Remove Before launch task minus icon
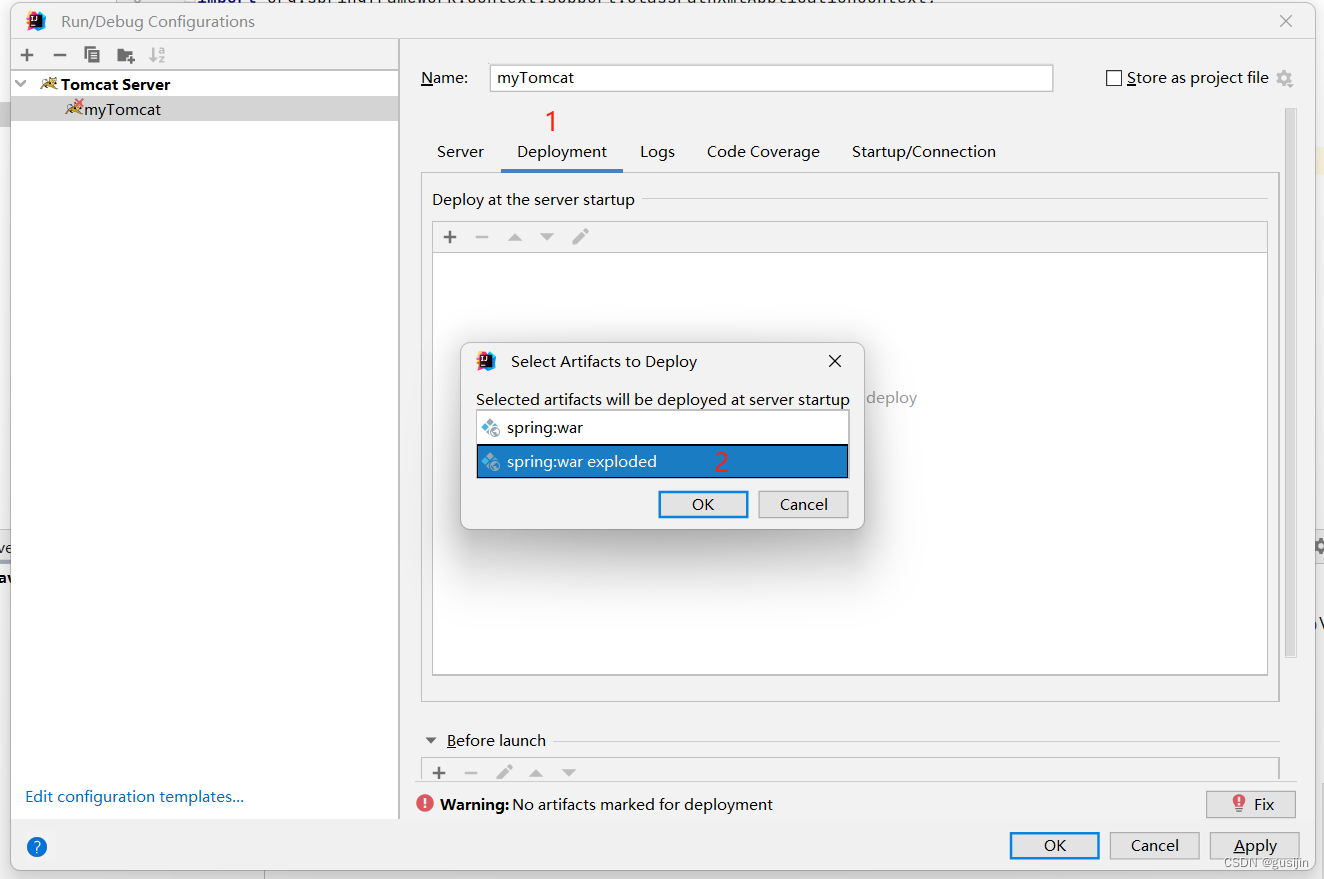Screen dimensions: 1324x879 [471, 773]
